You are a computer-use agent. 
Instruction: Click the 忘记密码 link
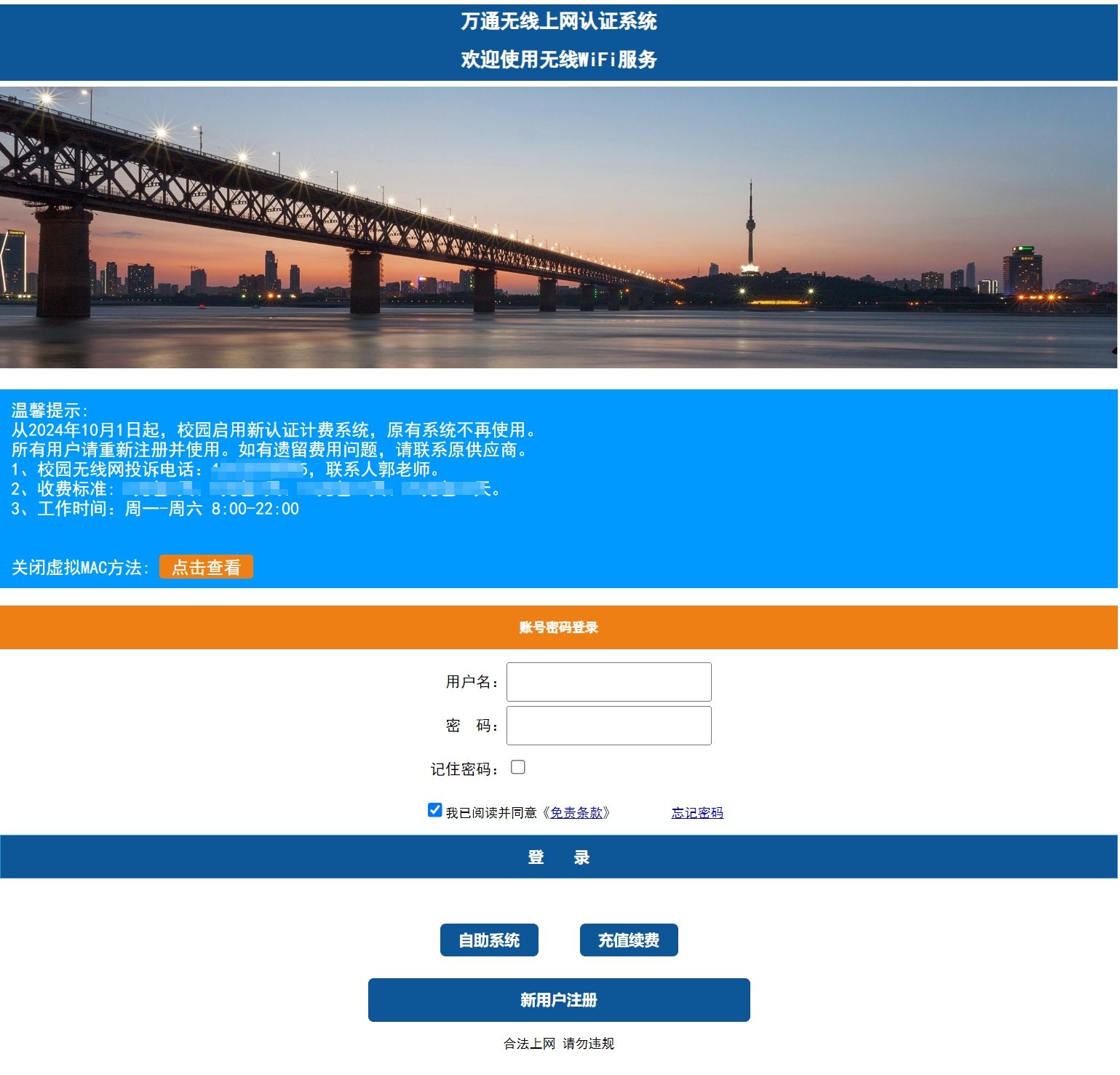[x=697, y=814]
